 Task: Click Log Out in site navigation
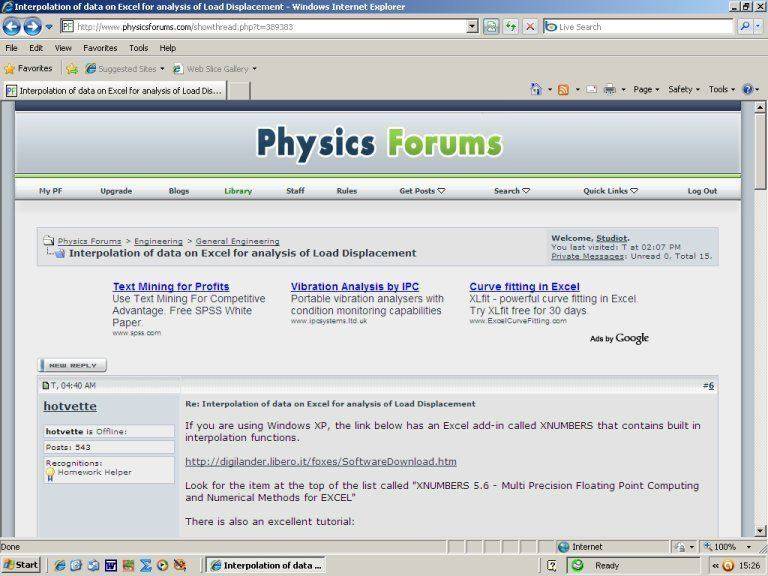tap(702, 191)
